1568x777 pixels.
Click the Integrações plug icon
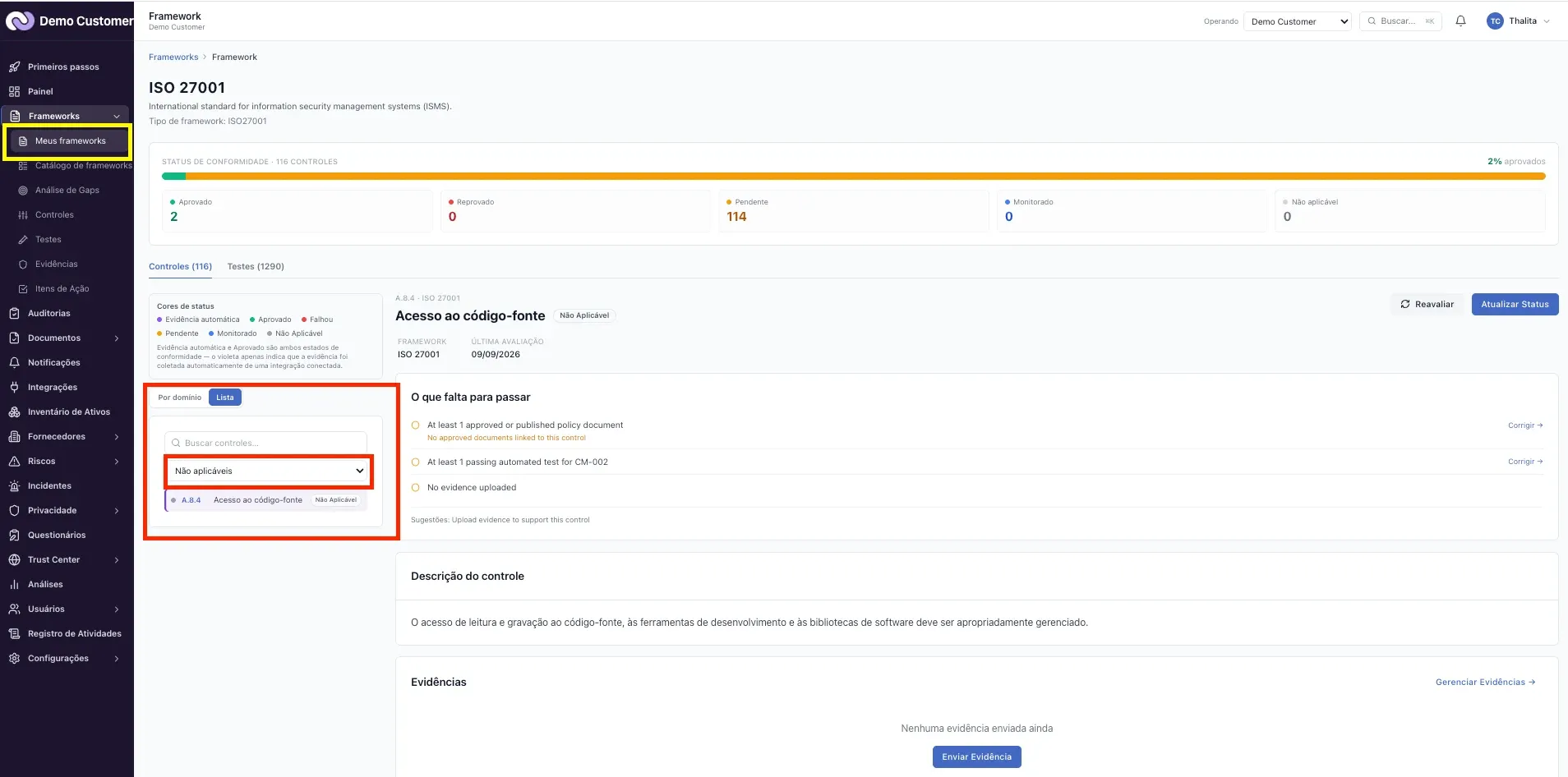point(14,387)
